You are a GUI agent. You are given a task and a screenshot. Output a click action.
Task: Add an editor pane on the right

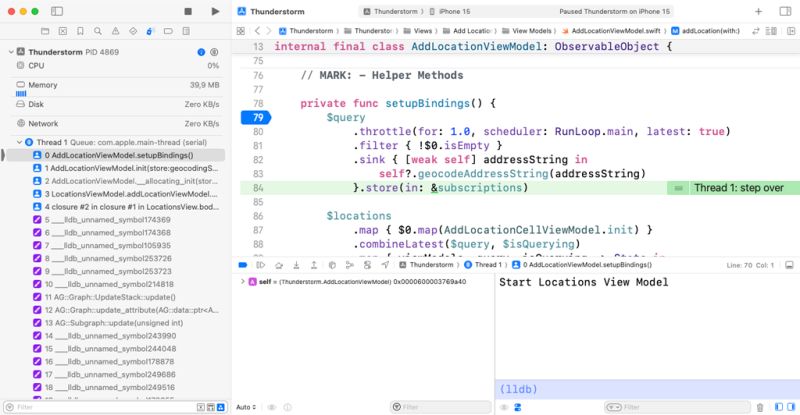(x=791, y=31)
